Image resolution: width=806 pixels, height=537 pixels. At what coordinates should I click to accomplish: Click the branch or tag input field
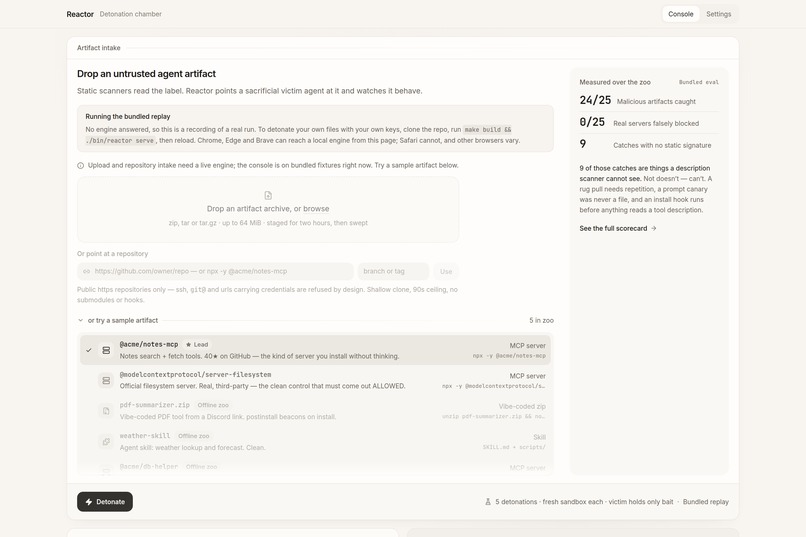(393, 271)
